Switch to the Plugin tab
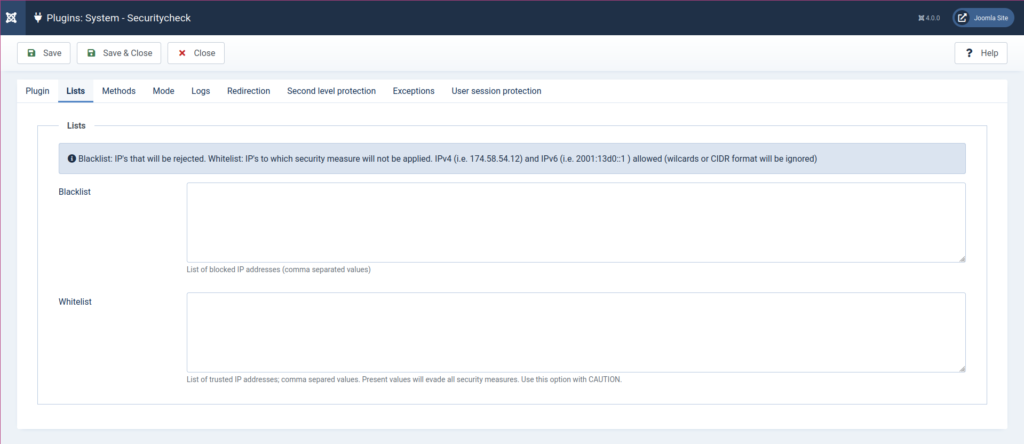1024x444 pixels. click(x=37, y=91)
